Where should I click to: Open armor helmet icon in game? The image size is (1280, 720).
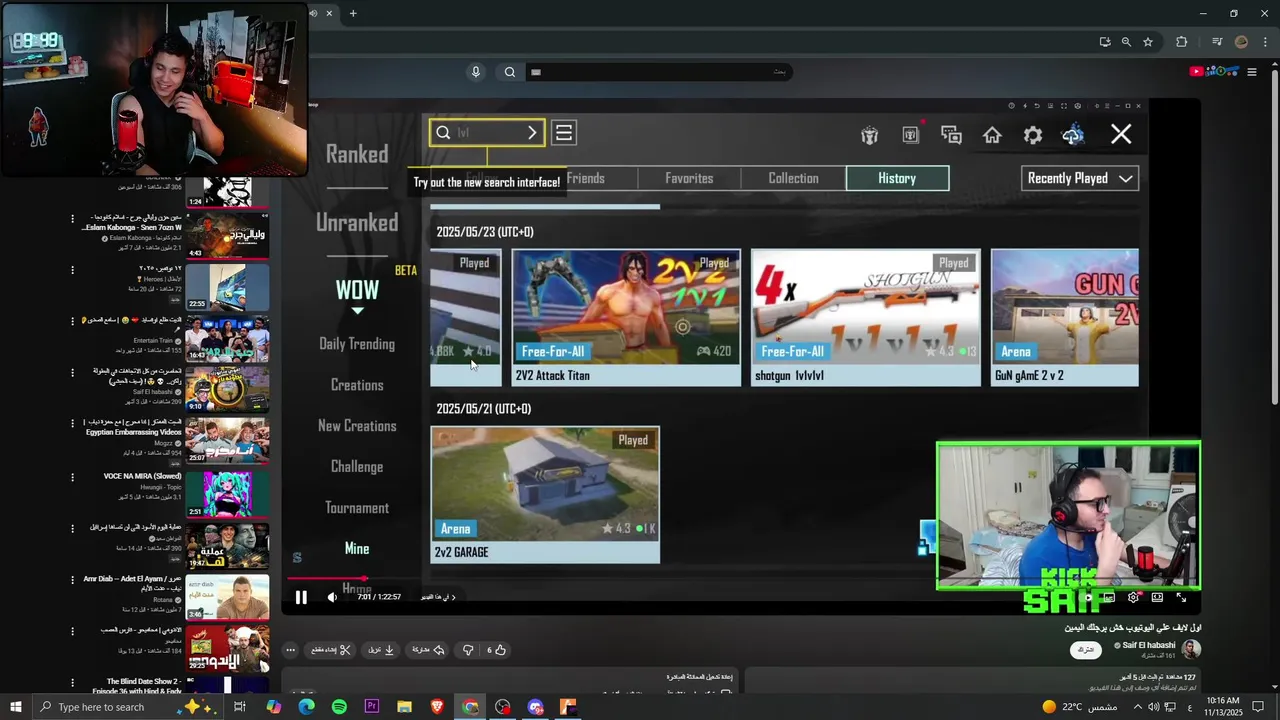click(x=869, y=135)
